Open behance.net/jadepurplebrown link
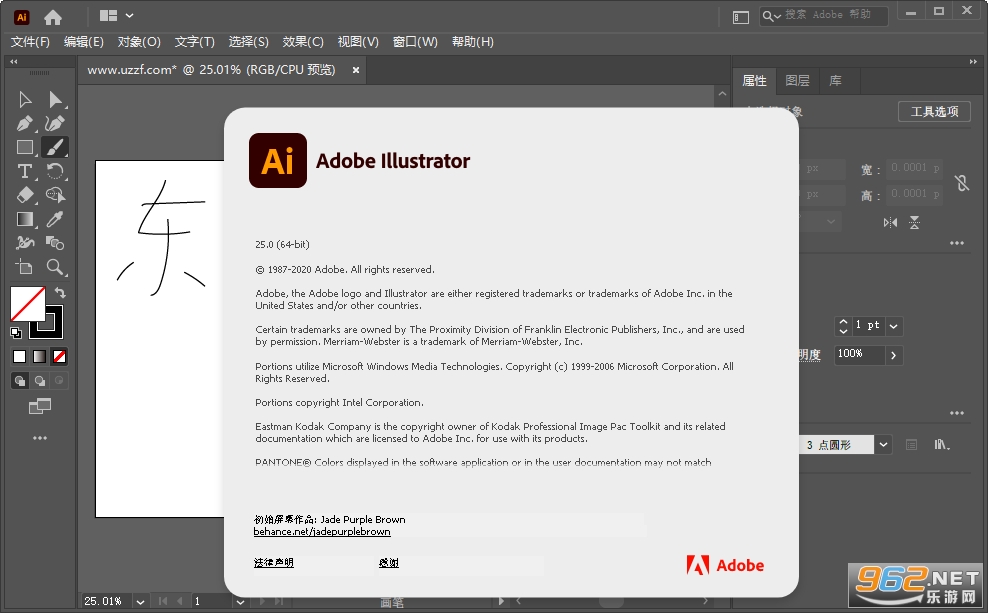This screenshot has height=613, width=988. click(322, 532)
